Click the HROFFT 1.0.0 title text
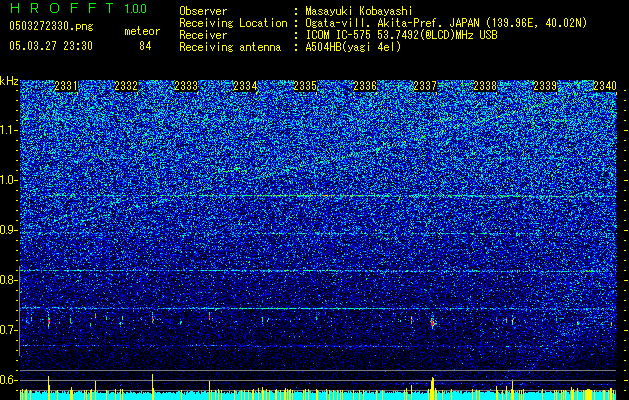Screen dimensions: 629x400 click(78, 8)
